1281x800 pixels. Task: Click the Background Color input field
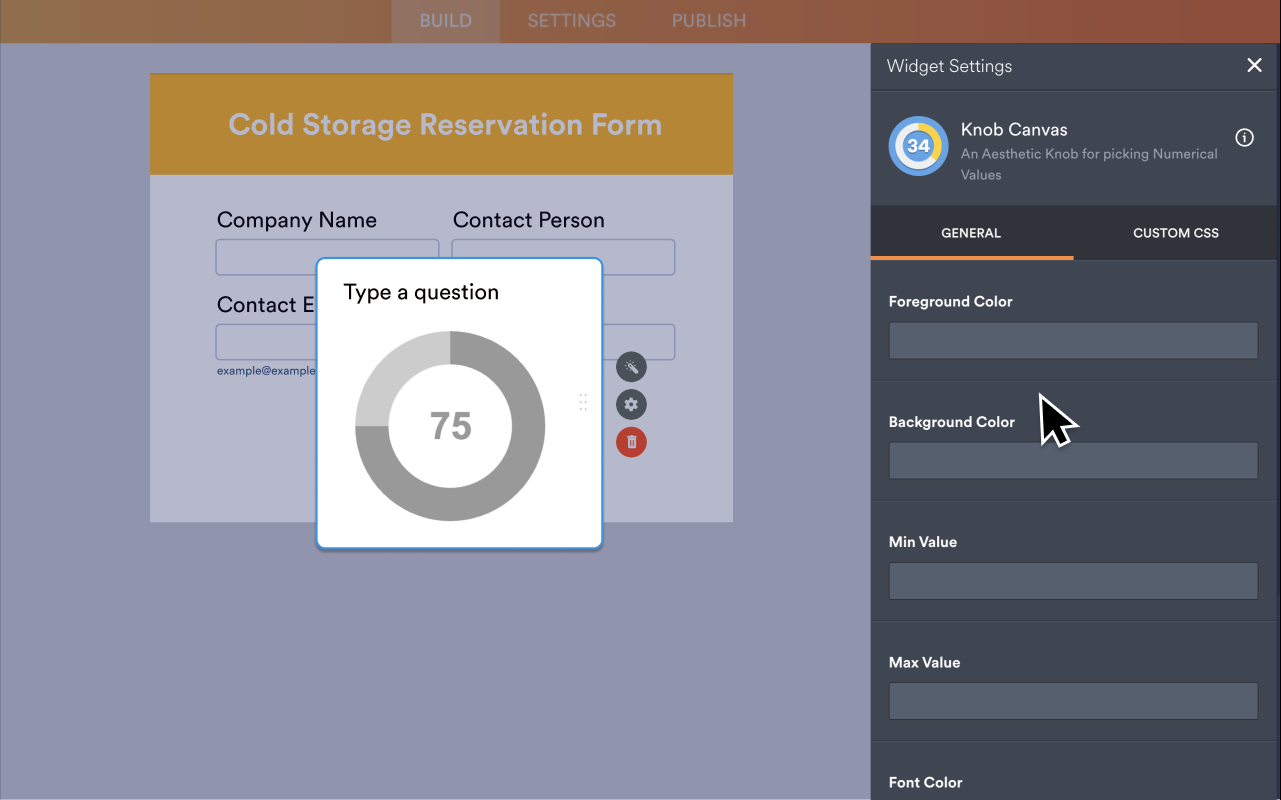[x=1072, y=460]
